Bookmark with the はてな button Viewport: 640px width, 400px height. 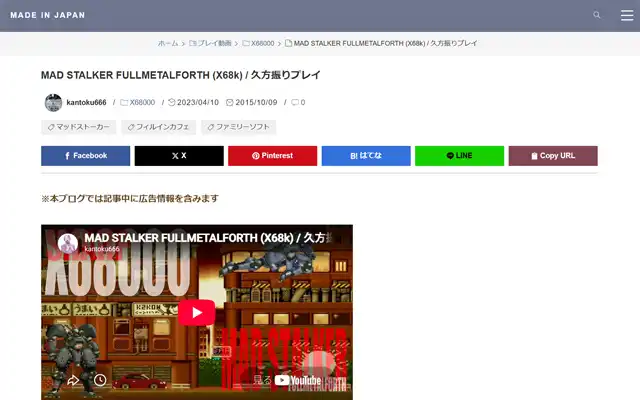(x=366, y=156)
